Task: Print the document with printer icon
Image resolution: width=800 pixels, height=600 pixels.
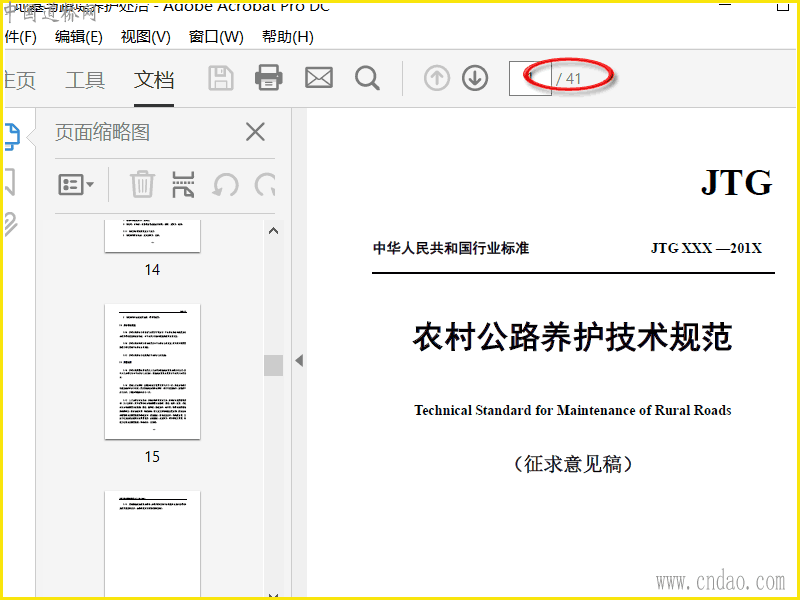Action: click(x=269, y=78)
